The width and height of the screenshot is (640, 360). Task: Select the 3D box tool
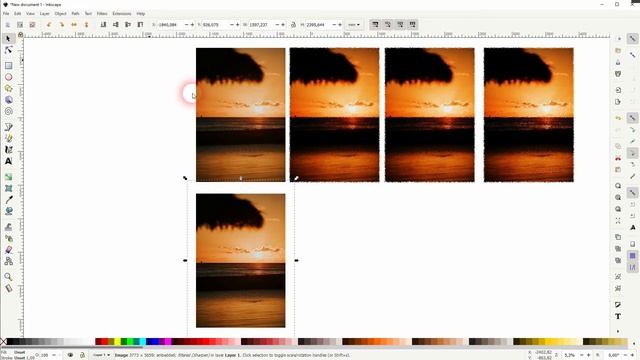pos(8,100)
